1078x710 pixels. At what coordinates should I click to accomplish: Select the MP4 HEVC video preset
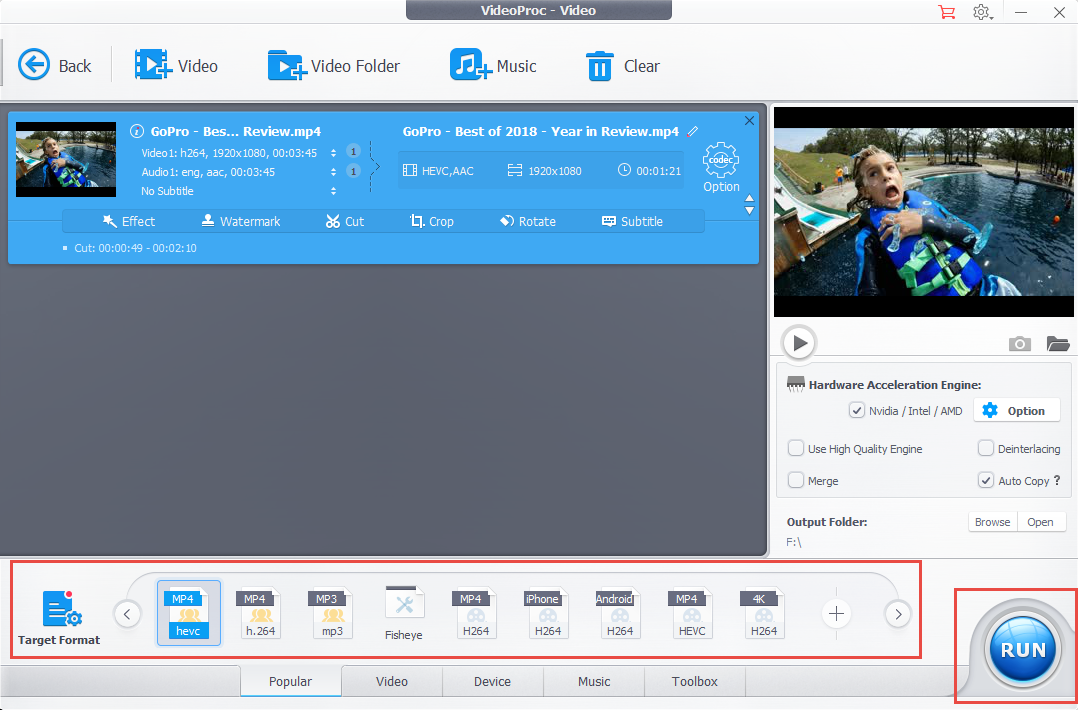692,613
